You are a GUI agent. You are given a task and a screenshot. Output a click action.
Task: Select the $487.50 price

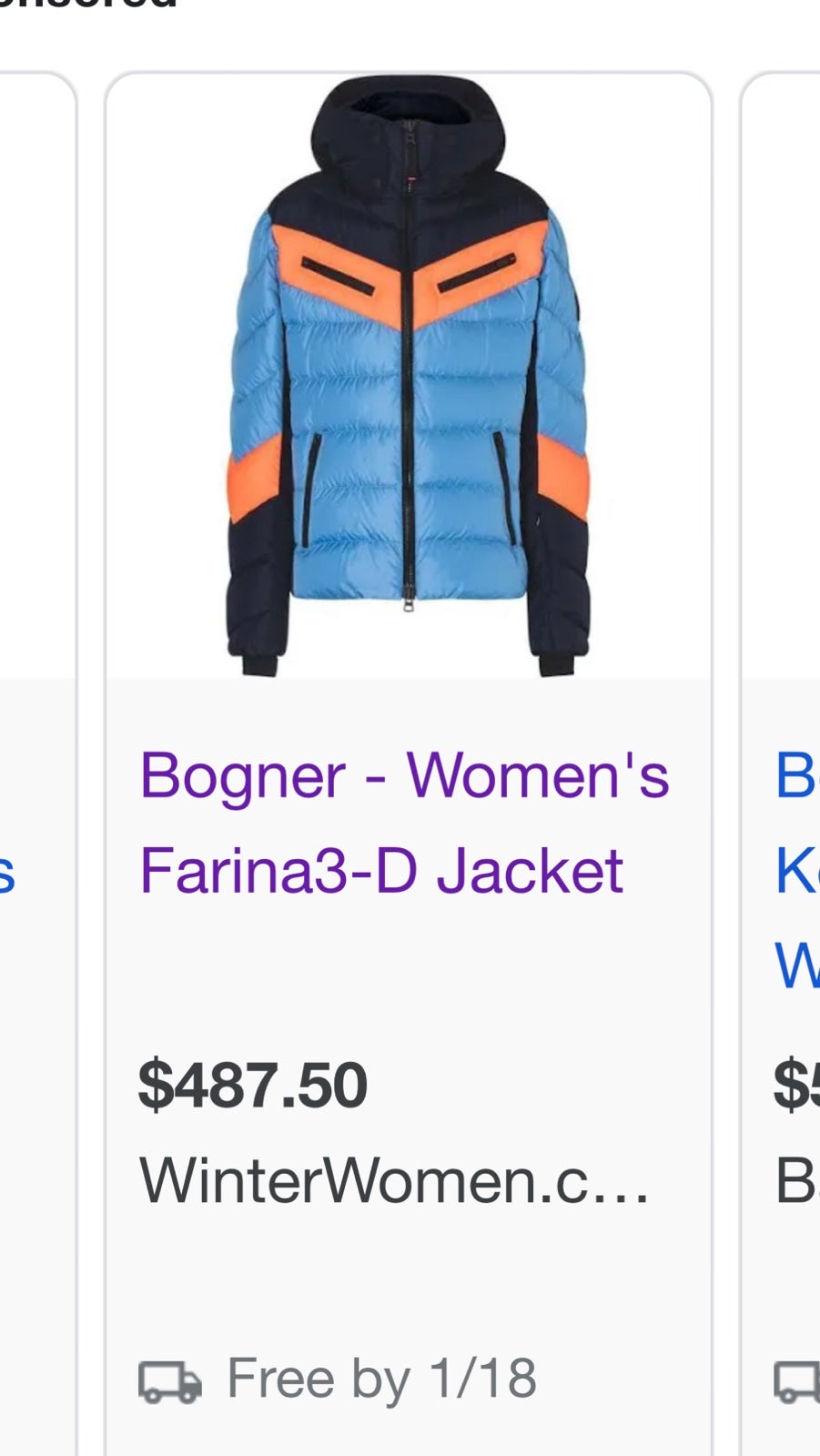(253, 1085)
